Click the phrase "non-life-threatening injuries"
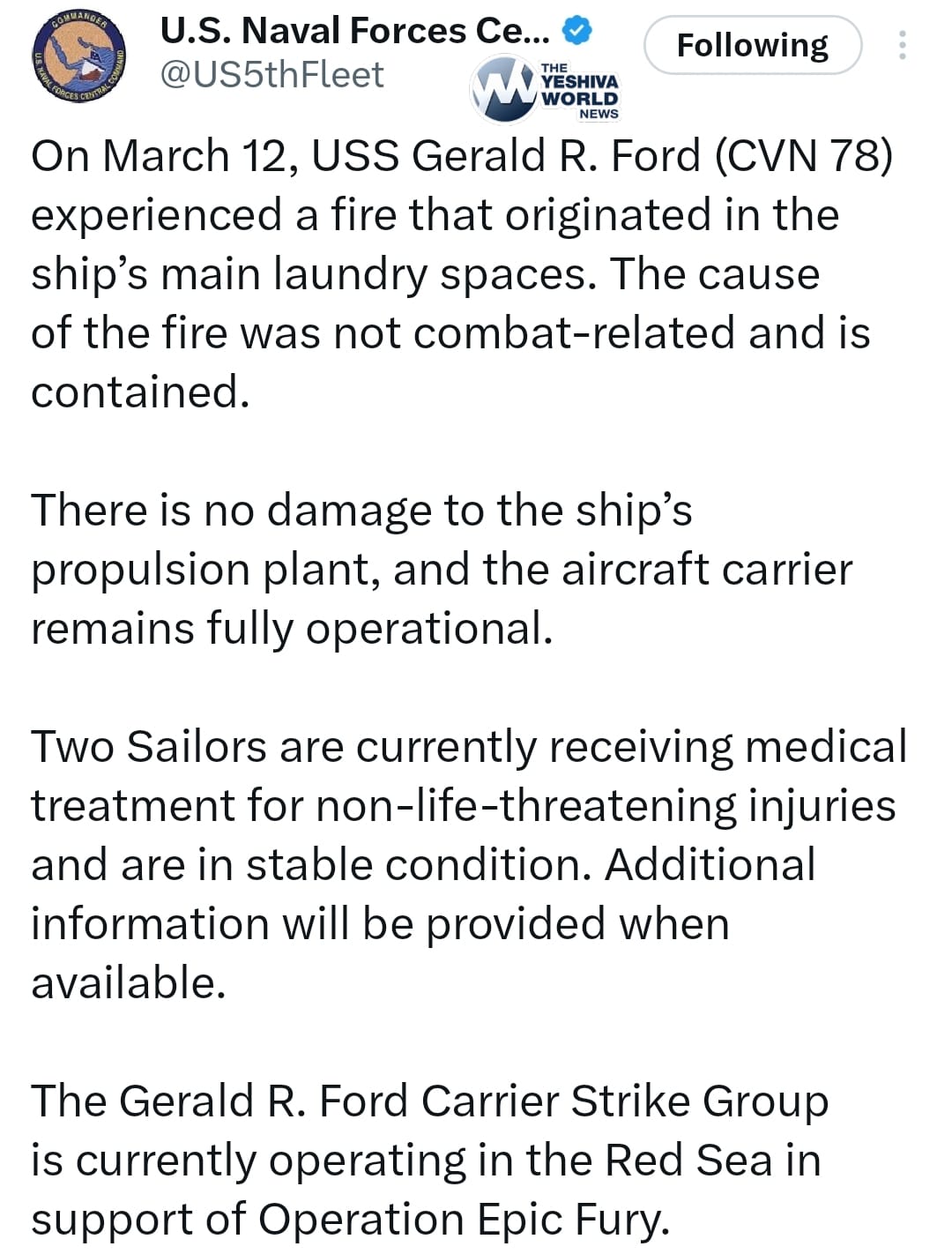This screenshot has height=1254, width=952. pos(606,806)
